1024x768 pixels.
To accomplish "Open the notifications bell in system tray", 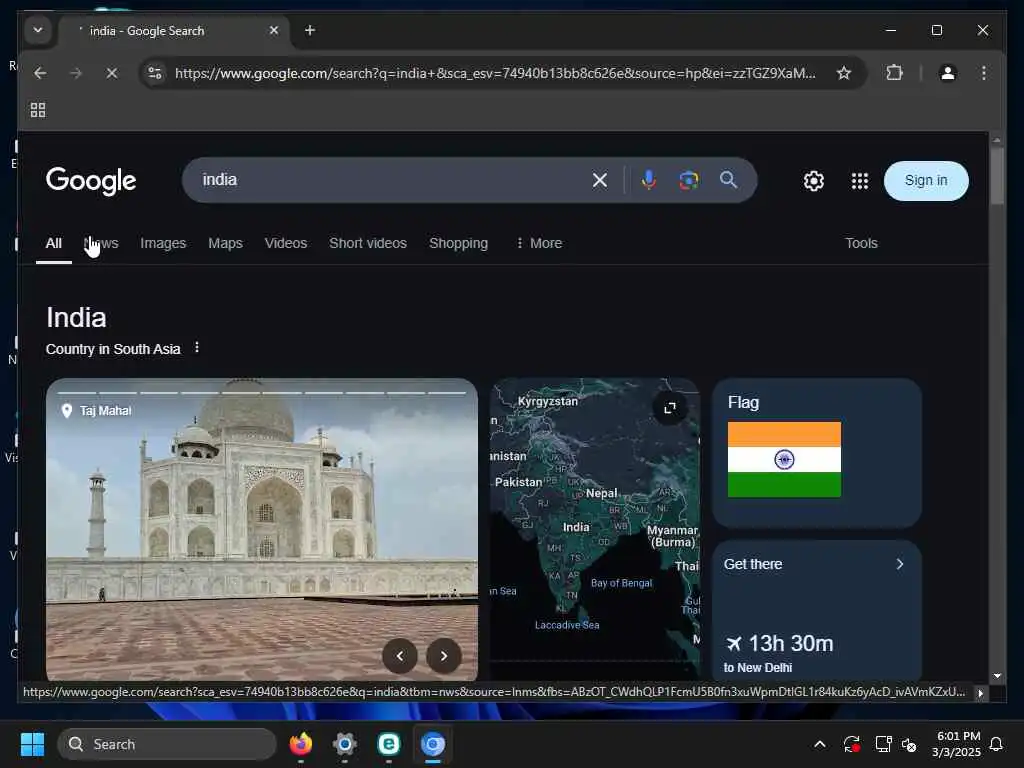I will click(x=997, y=744).
